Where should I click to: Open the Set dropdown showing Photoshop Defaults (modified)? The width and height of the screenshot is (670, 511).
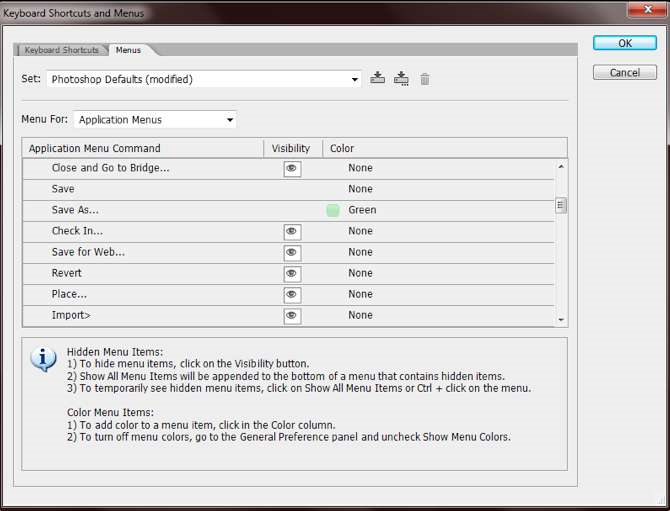pos(204,79)
